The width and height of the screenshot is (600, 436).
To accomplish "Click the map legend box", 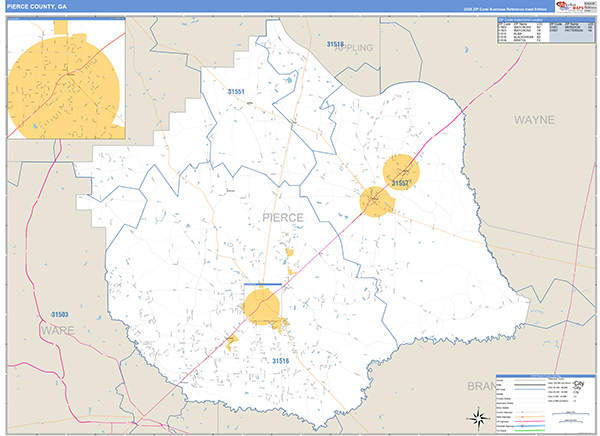I will coord(546,404).
